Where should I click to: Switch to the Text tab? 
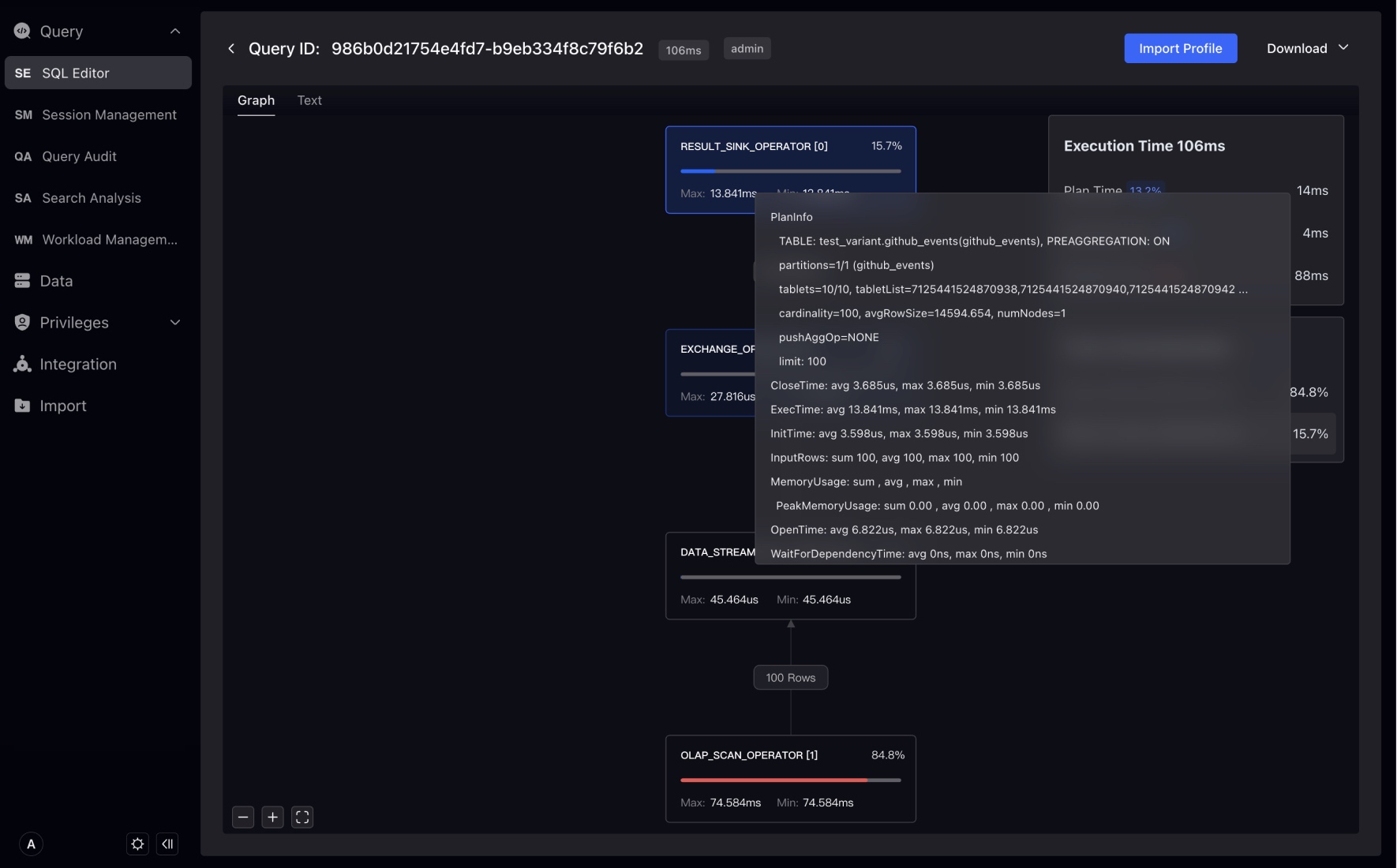click(309, 100)
